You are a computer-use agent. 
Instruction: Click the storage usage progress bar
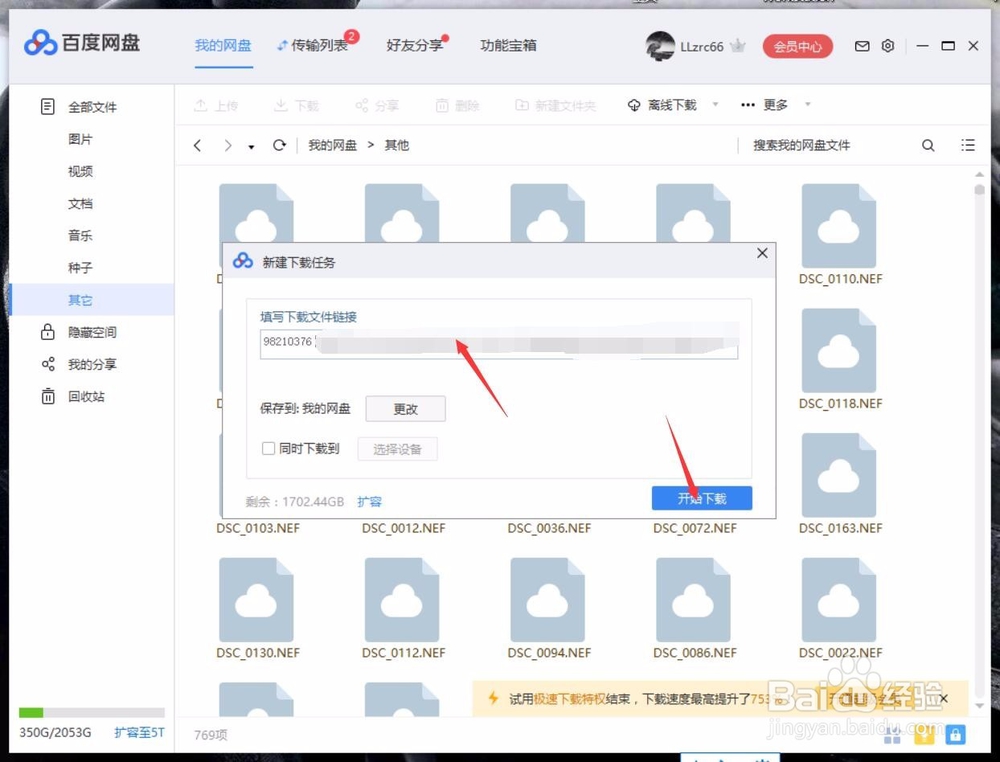coord(92,712)
